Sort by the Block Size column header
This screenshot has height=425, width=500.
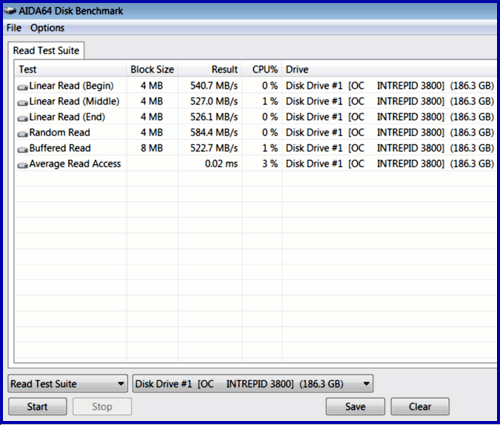point(152,69)
